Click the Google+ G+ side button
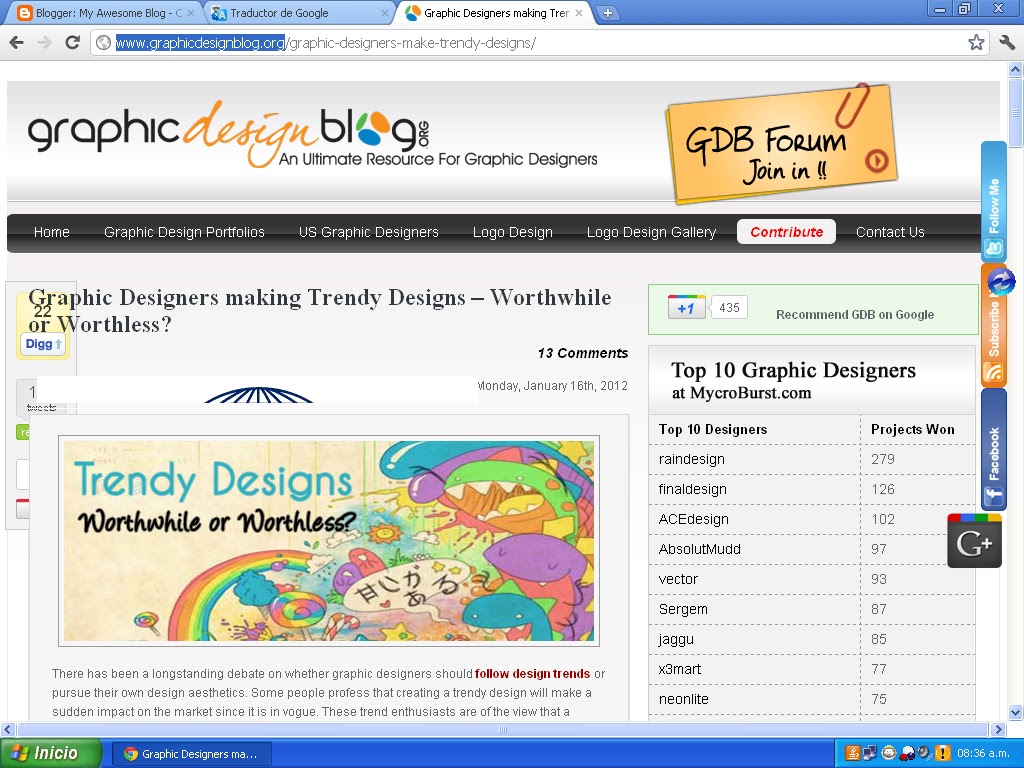1024x768 pixels. 974,541
